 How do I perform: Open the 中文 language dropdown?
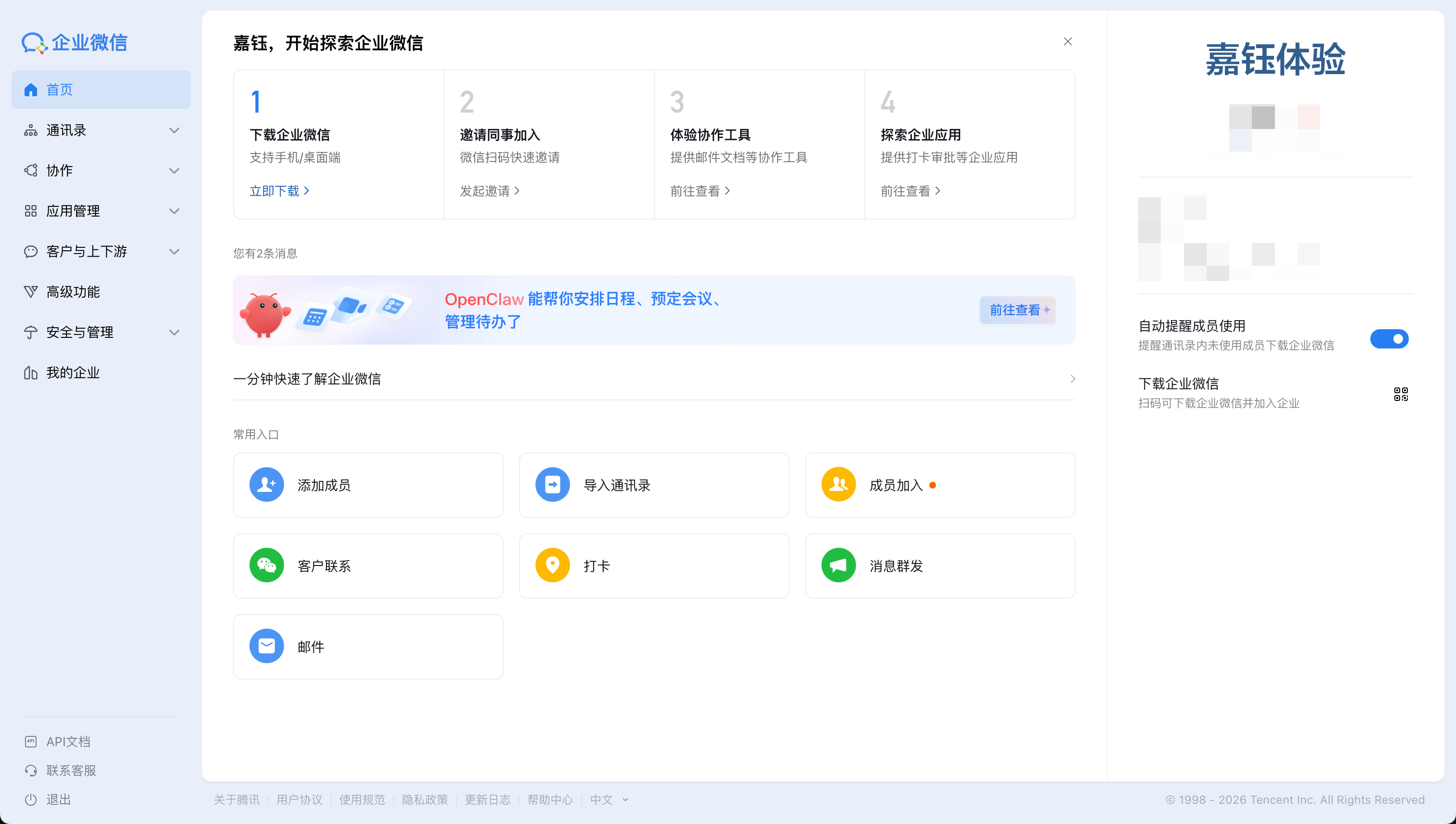pos(609,799)
